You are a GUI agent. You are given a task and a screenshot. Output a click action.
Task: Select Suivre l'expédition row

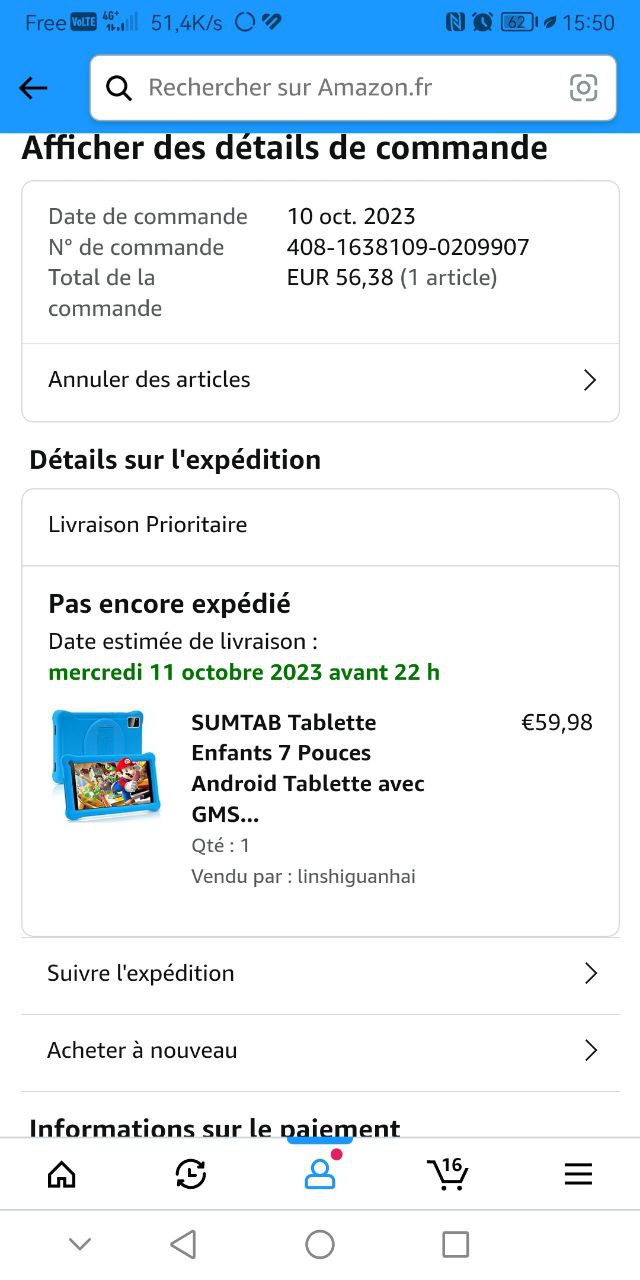320,973
